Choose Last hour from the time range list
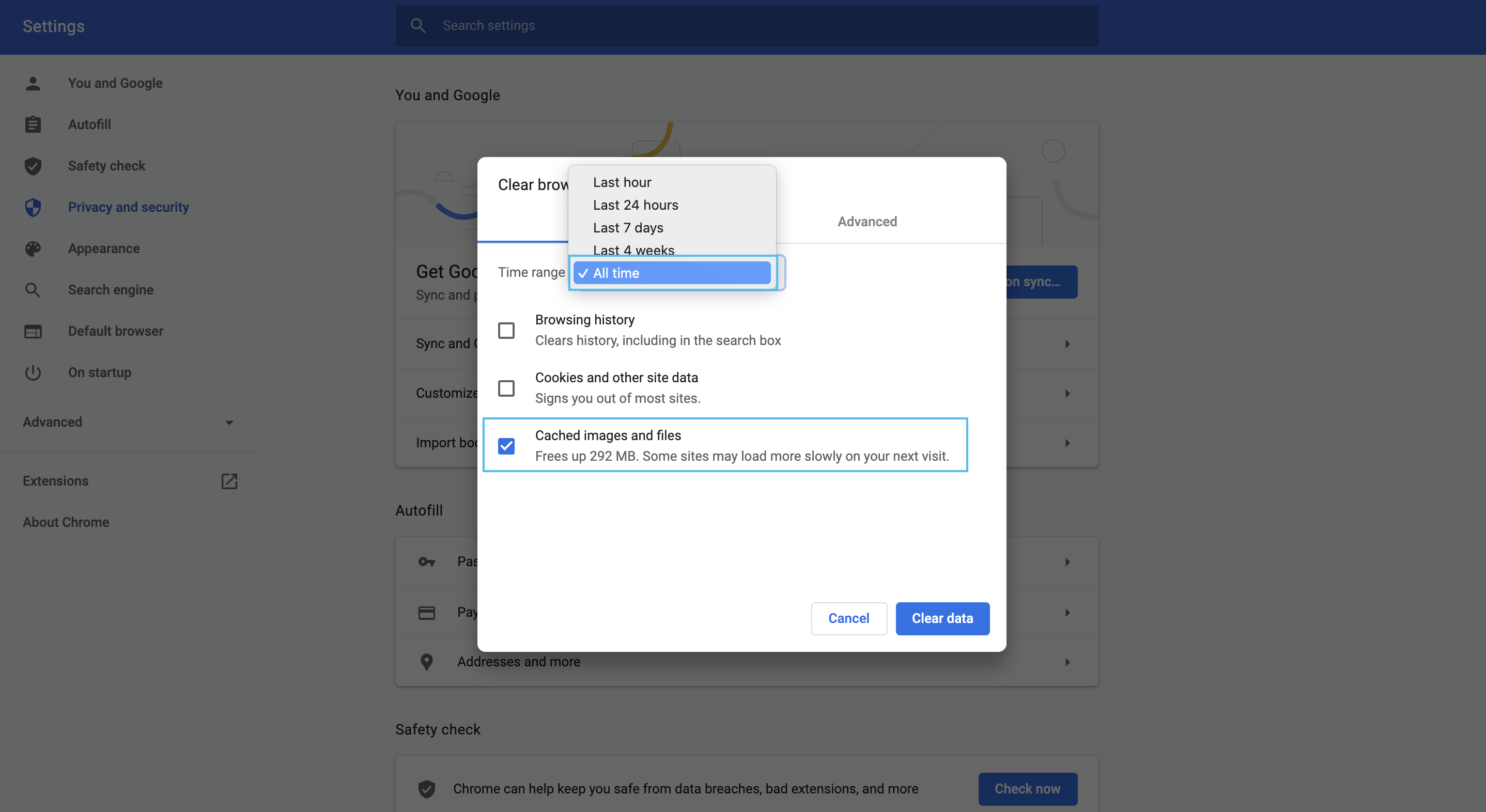The height and width of the screenshot is (812, 1486). 672,182
